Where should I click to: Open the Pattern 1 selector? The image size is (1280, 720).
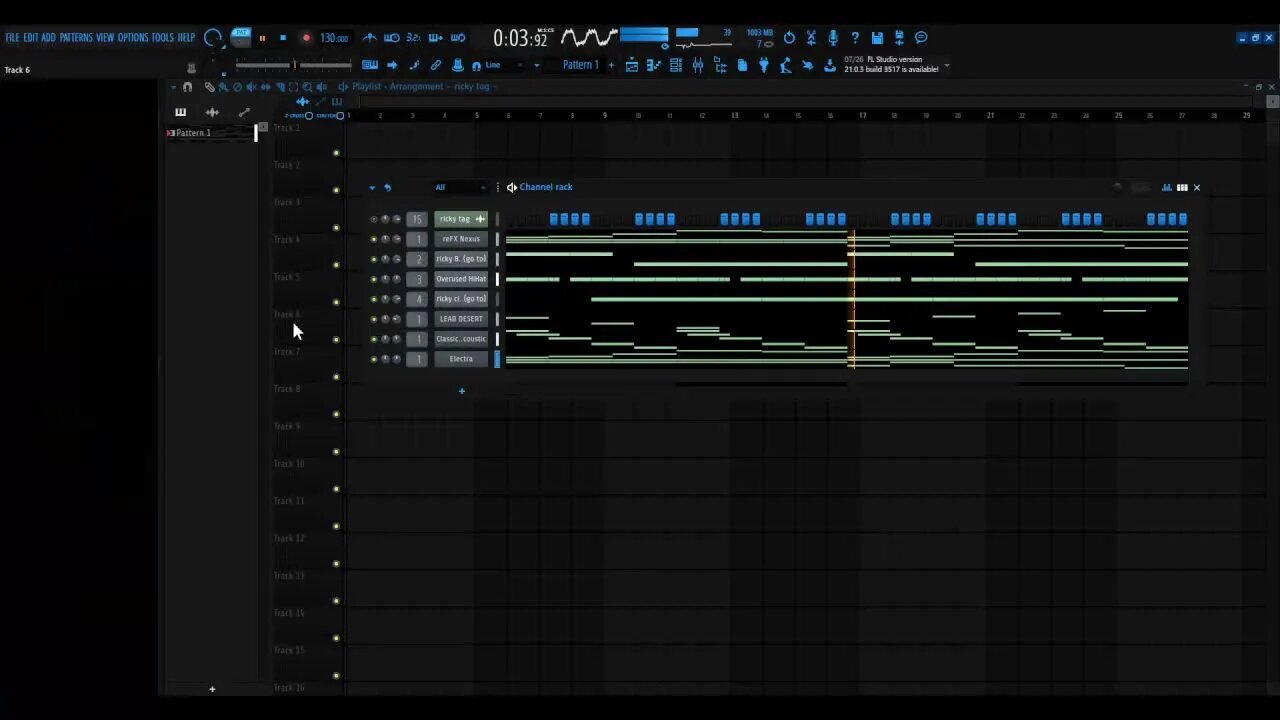pyautogui.click(x=580, y=65)
